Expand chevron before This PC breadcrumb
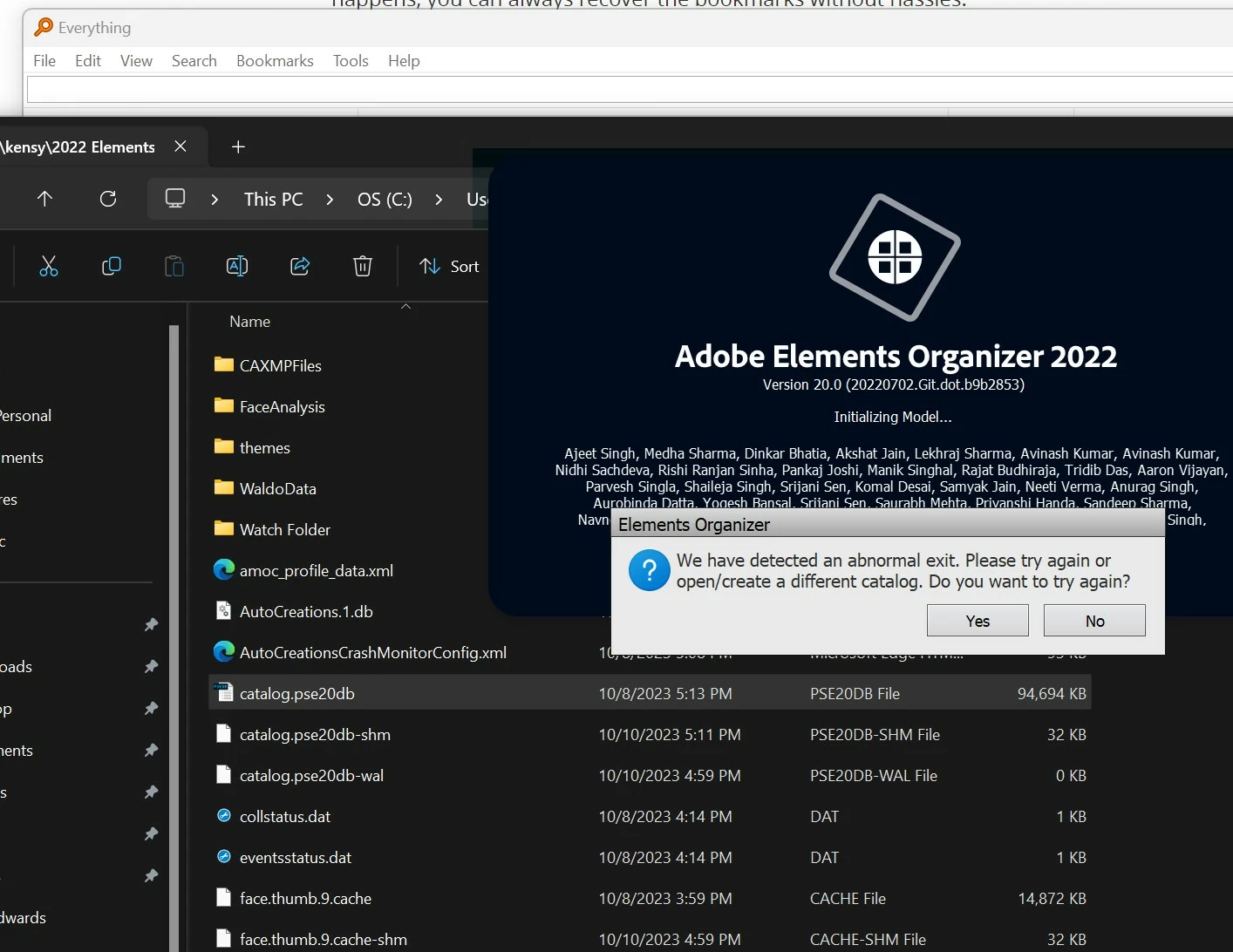1233x952 pixels. coord(215,200)
